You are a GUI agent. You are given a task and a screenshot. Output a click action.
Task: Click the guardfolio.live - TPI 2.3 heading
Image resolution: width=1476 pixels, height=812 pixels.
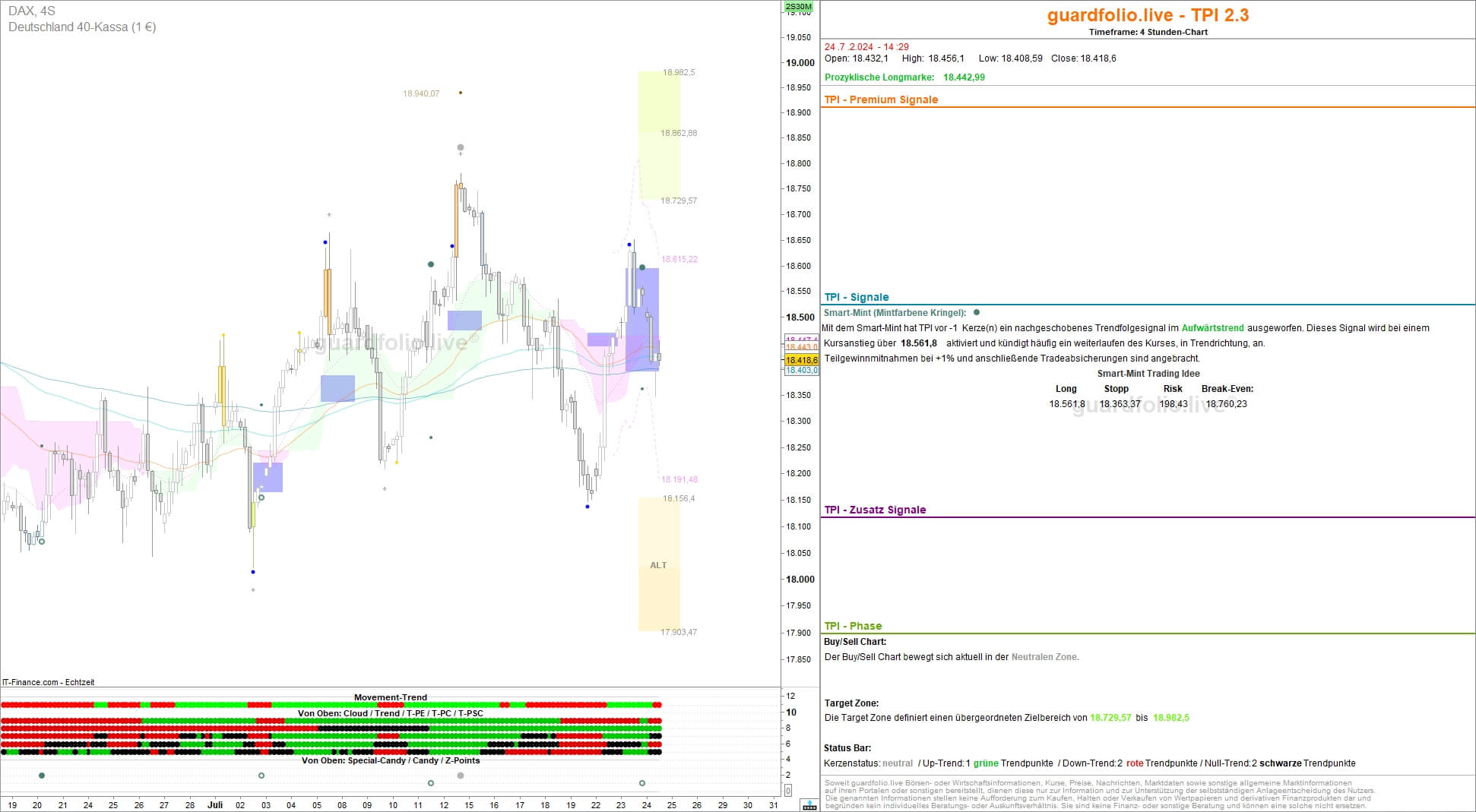tap(1148, 15)
